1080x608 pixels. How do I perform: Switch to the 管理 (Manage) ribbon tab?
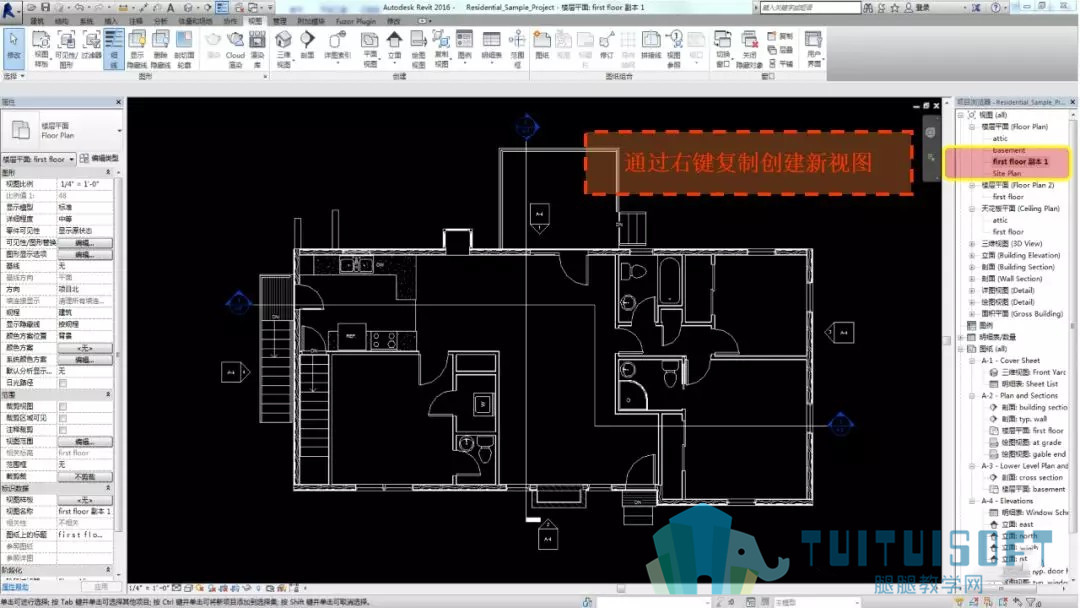280,21
